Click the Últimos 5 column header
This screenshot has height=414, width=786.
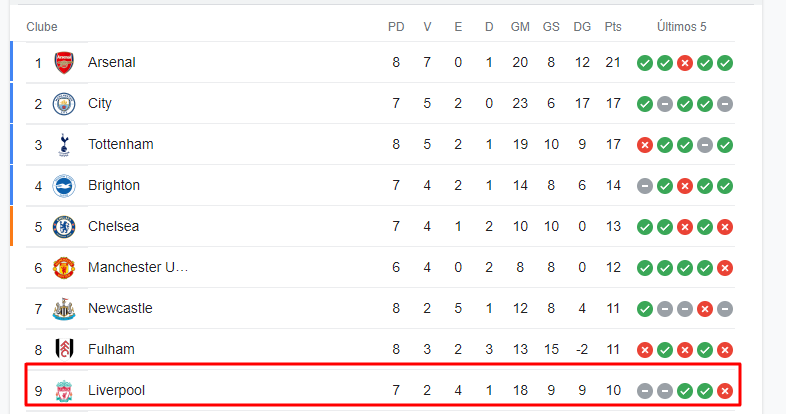click(x=682, y=27)
